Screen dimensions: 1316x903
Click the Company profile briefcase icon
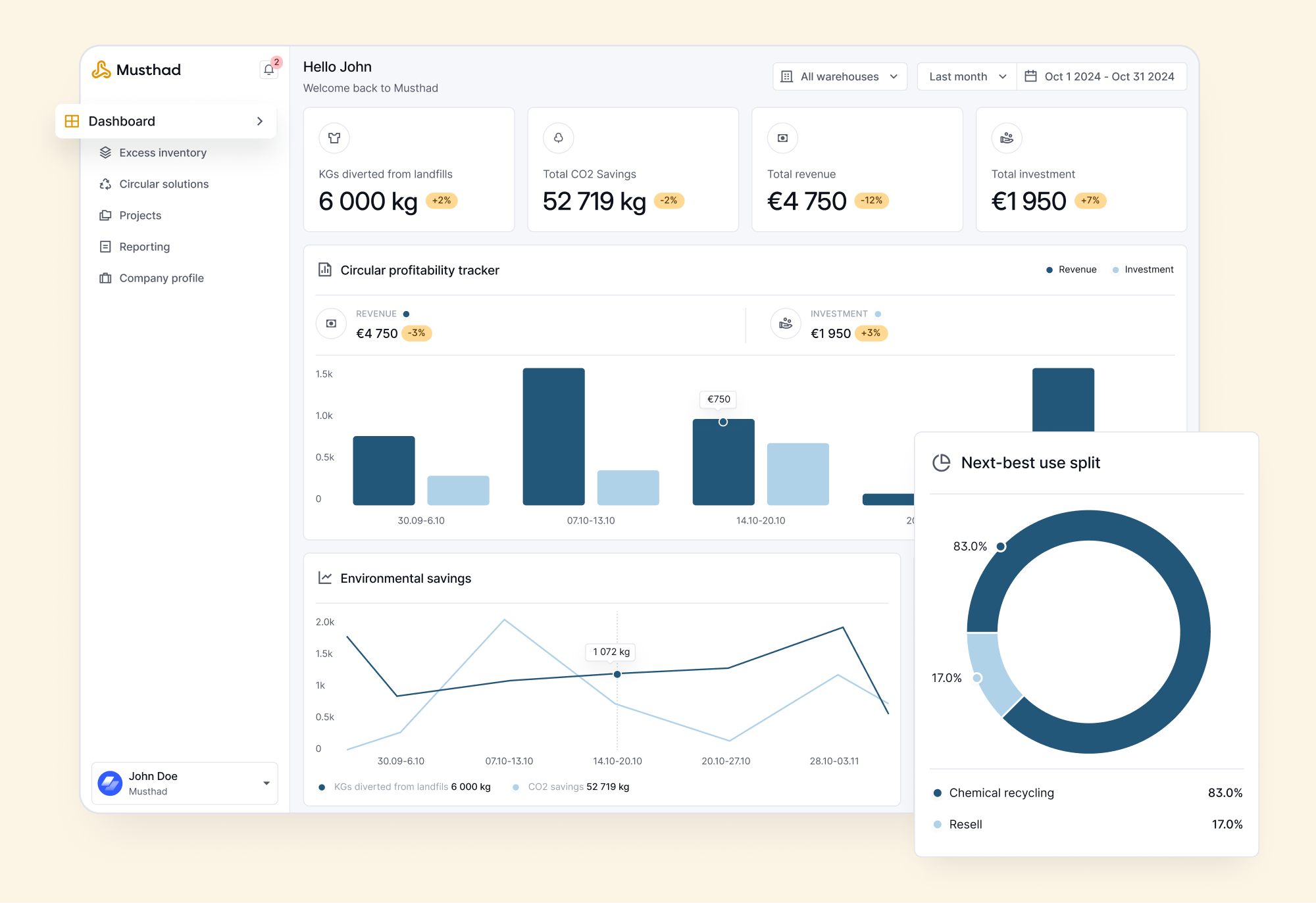106,278
